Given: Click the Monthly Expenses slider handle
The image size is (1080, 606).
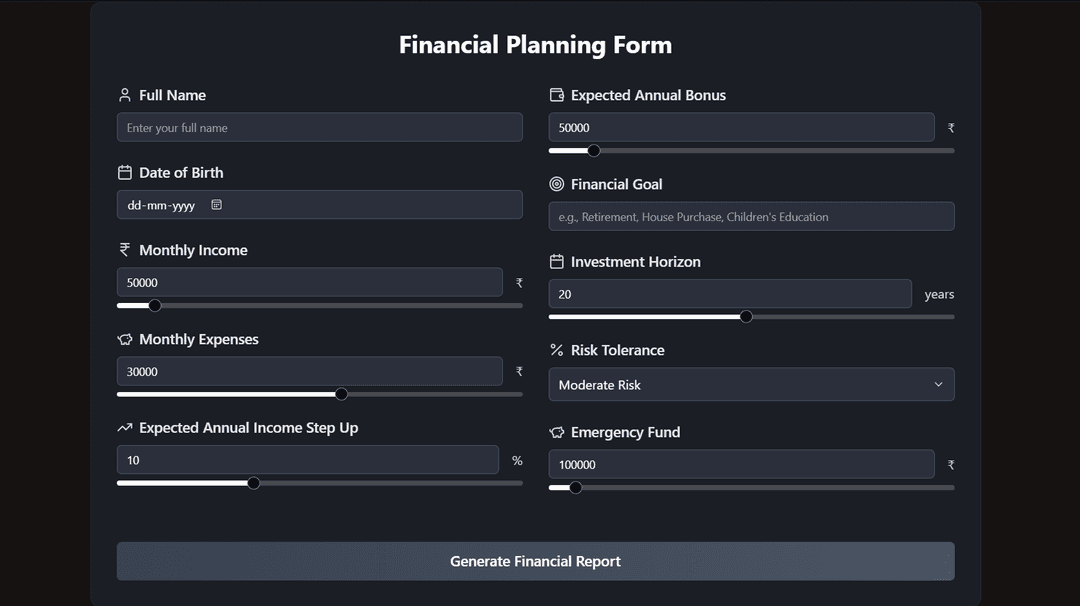Looking at the screenshot, I should tap(341, 394).
